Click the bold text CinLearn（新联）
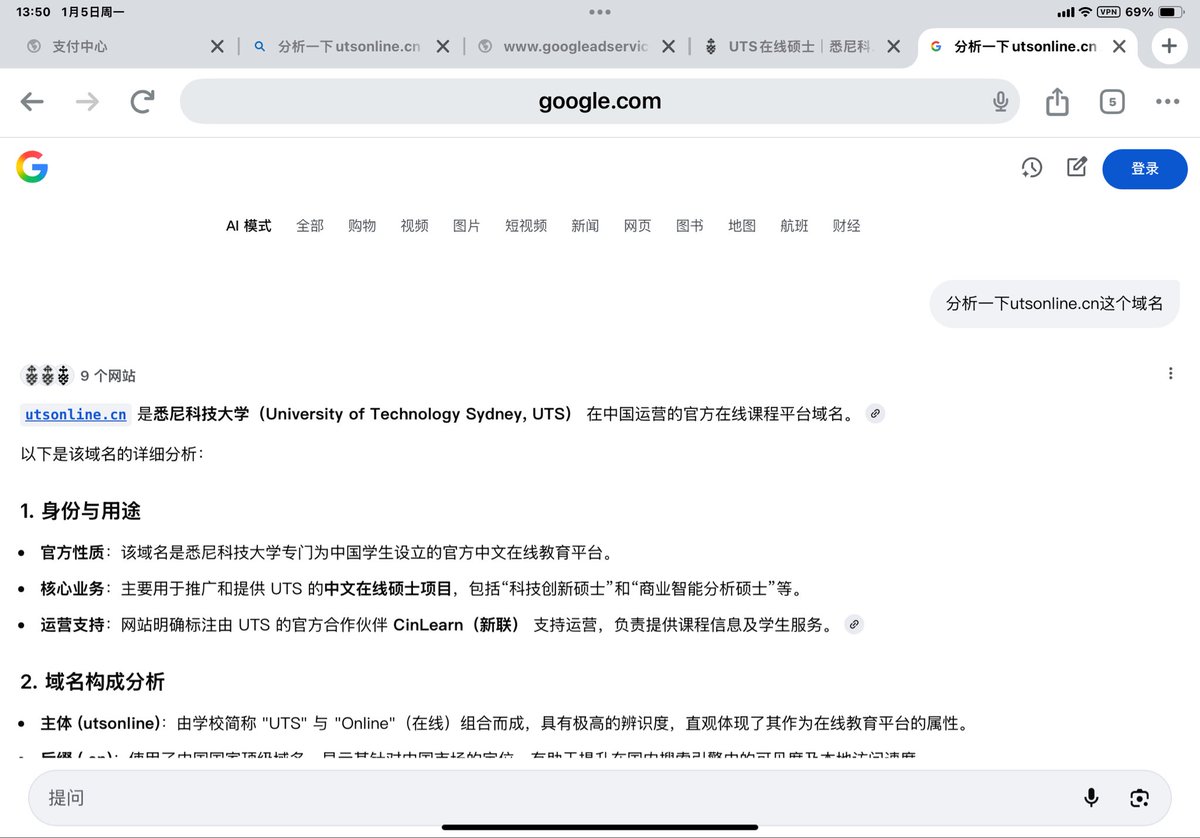 457,625
